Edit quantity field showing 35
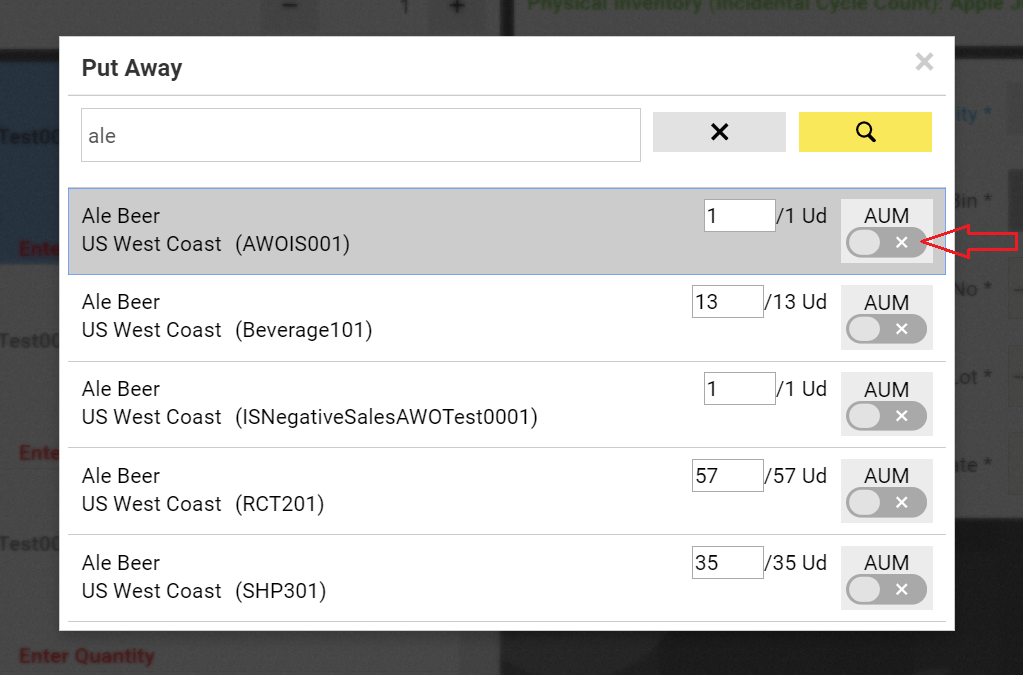Image resolution: width=1023 pixels, height=675 pixels. 727,563
